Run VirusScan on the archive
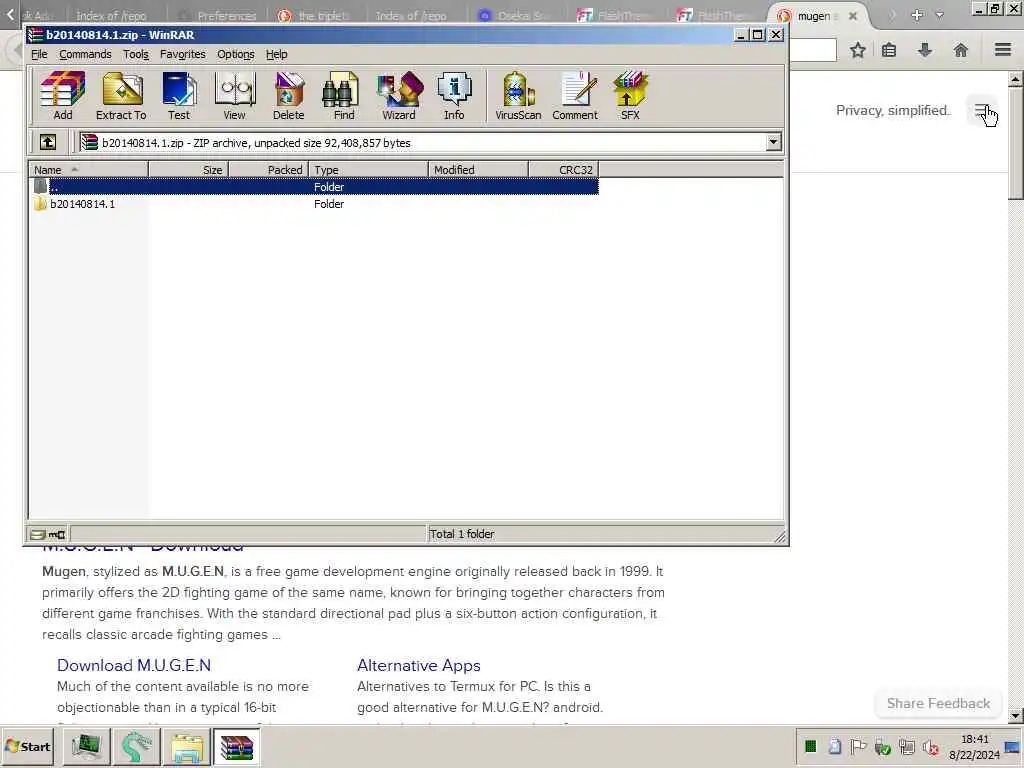 pyautogui.click(x=518, y=95)
